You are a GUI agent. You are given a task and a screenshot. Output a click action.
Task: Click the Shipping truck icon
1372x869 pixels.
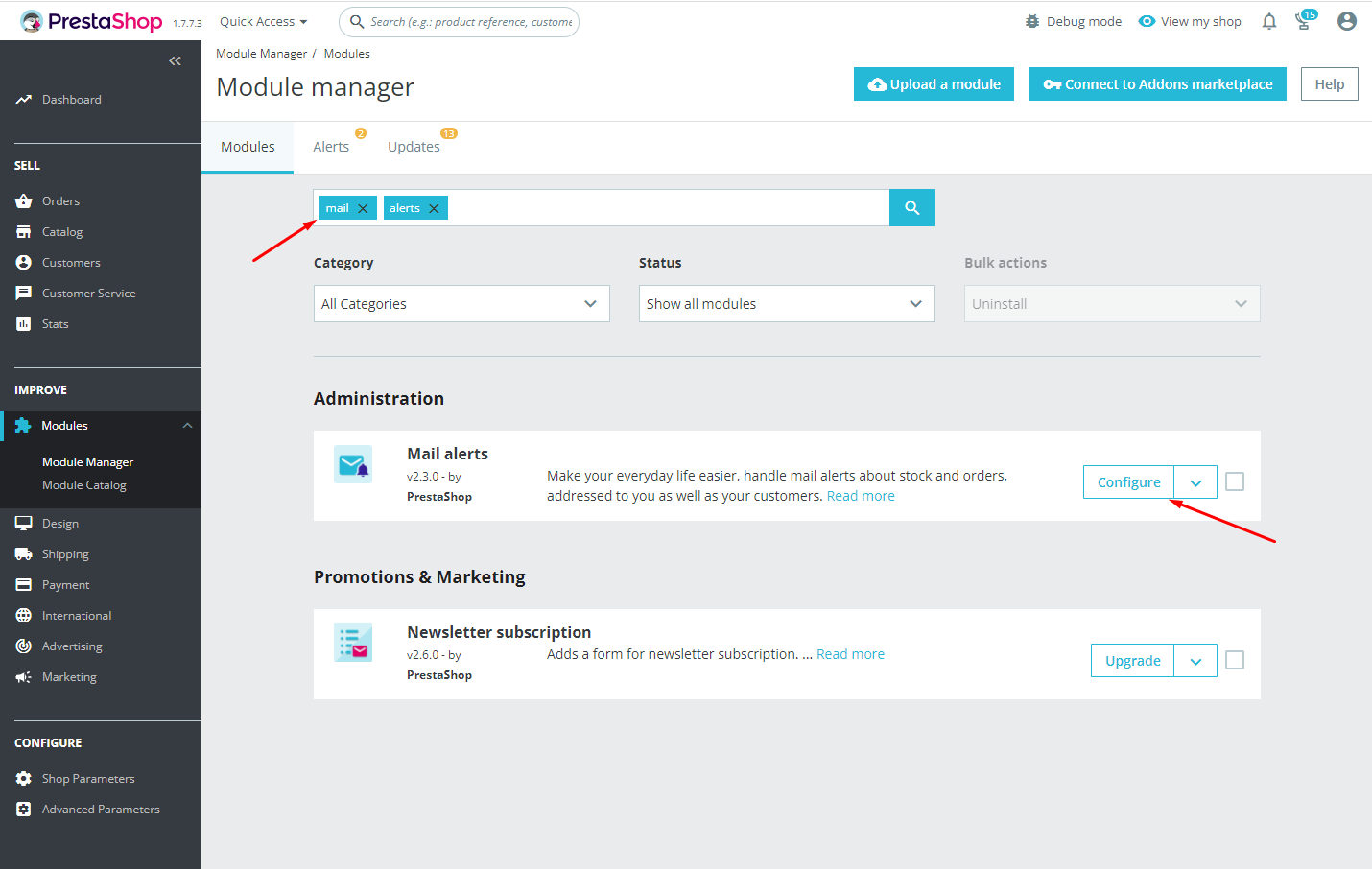(x=24, y=554)
